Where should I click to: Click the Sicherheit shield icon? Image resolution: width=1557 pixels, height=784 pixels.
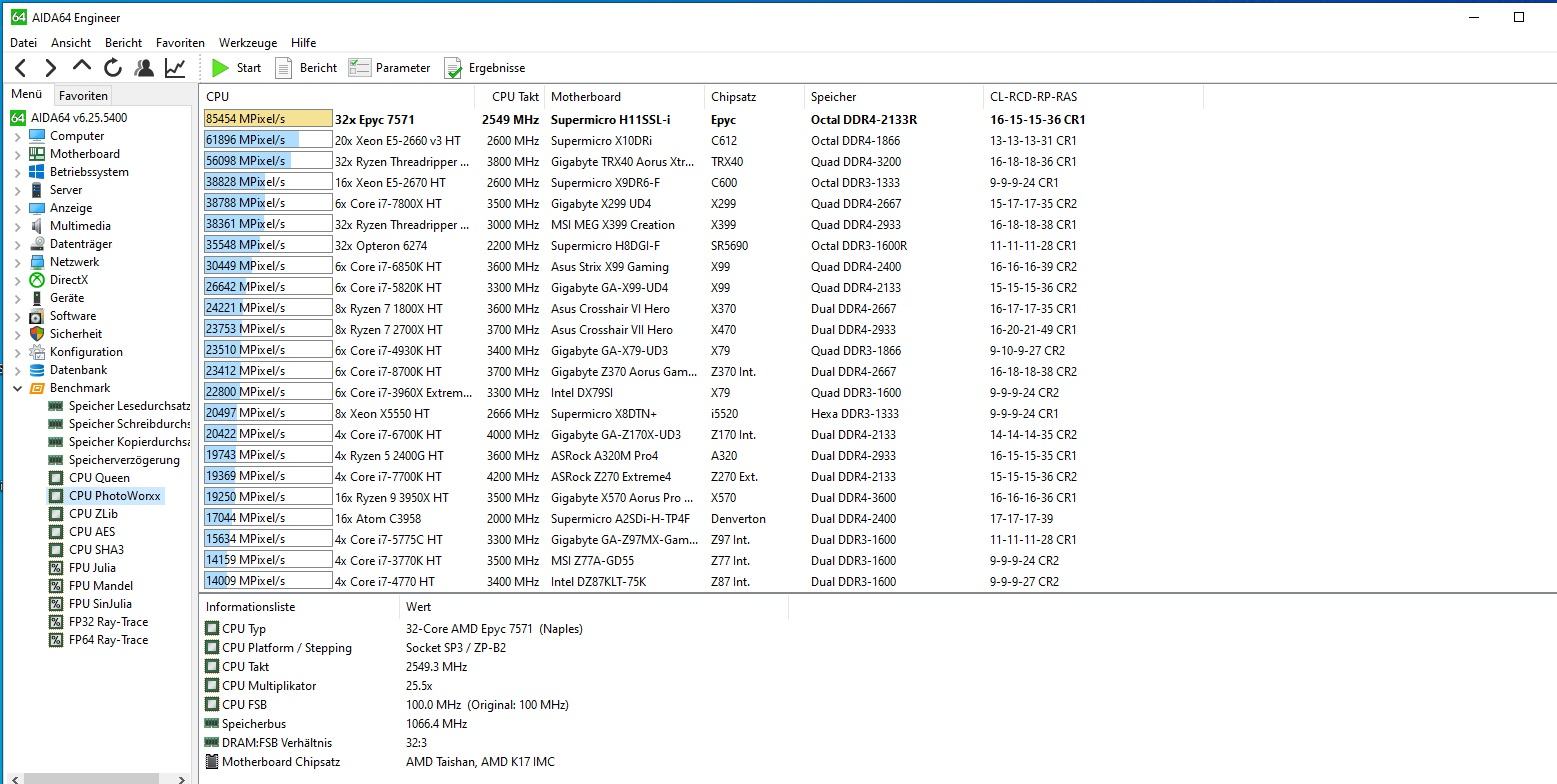point(37,334)
